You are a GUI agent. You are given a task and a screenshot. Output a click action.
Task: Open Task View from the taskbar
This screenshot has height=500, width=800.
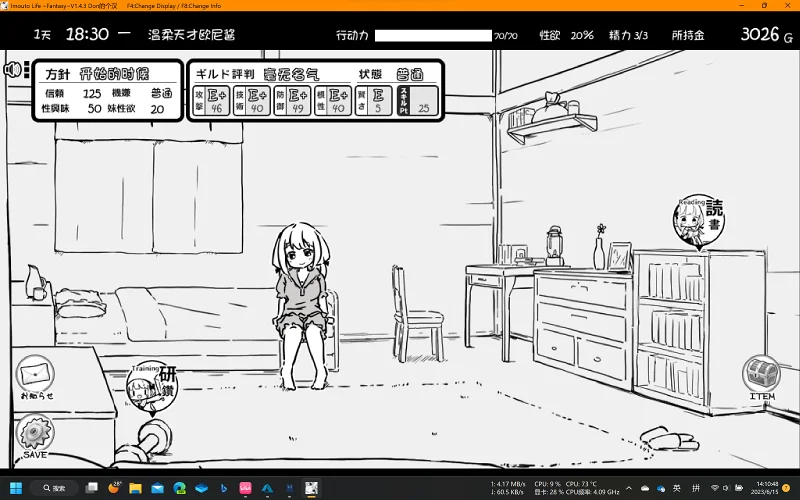[x=92, y=488]
